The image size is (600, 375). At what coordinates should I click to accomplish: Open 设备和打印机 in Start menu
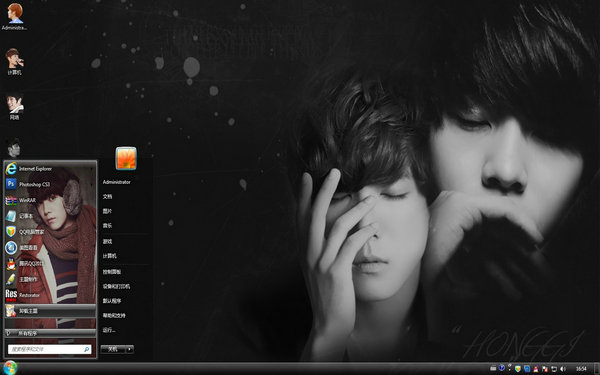[116, 286]
